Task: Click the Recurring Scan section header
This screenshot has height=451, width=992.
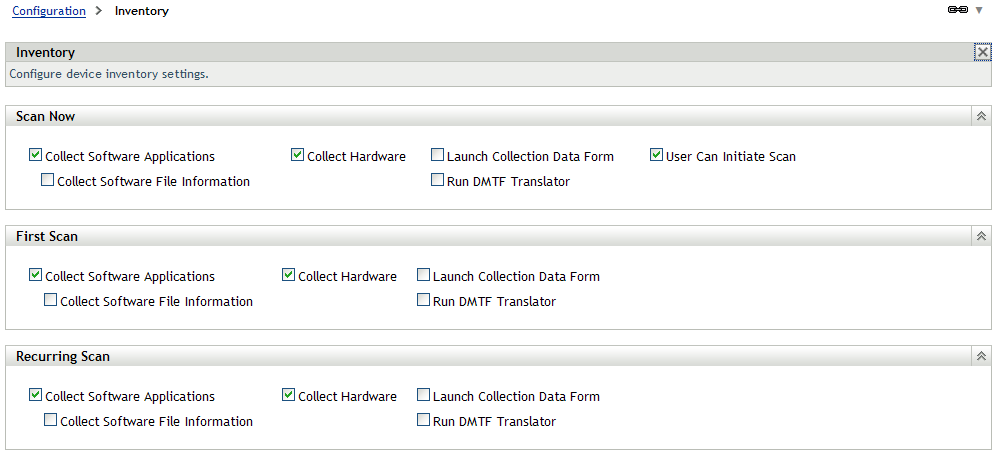Action: coord(63,357)
